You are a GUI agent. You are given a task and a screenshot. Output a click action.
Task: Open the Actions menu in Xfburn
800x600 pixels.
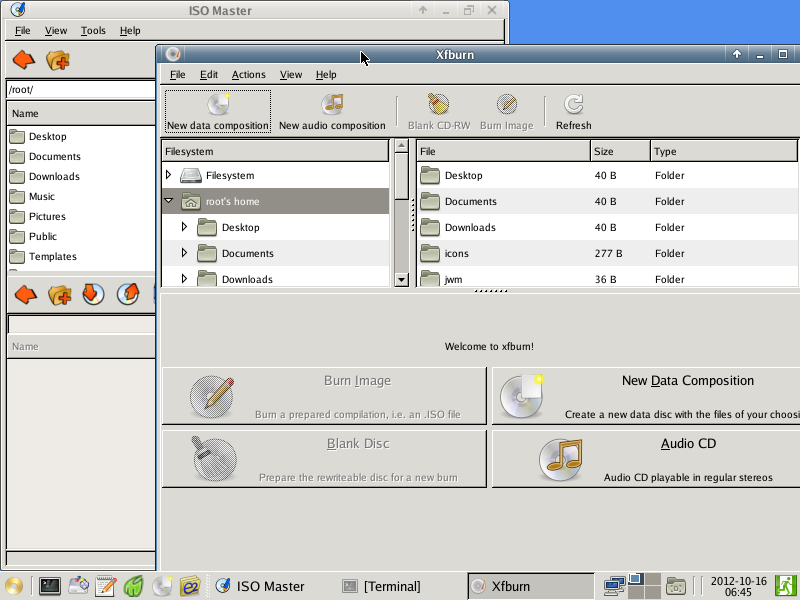point(248,74)
